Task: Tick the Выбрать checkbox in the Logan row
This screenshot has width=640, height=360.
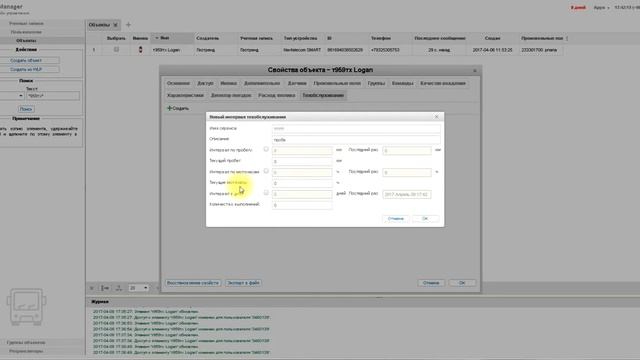Action: (x=116, y=49)
